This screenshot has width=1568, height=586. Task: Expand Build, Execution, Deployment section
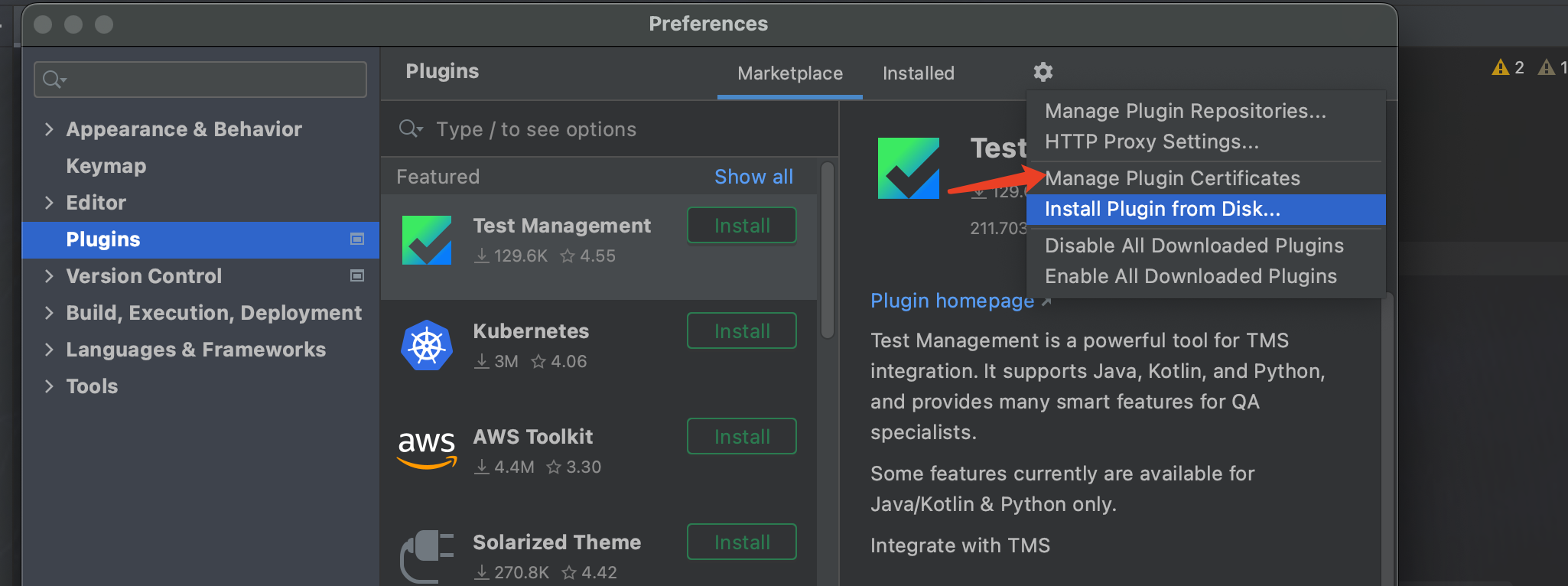click(x=50, y=313)
